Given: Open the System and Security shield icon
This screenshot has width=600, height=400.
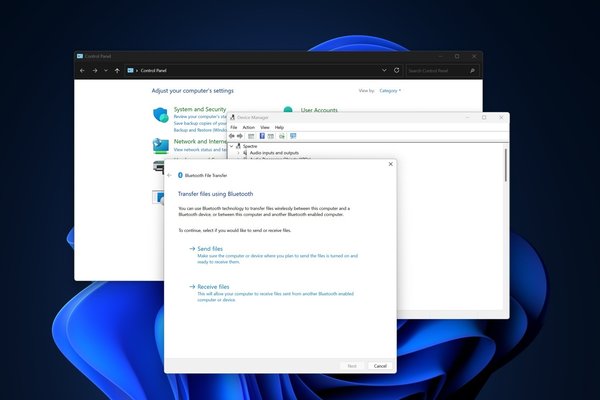Looking at the screenshot, I should tap(161, 115).
